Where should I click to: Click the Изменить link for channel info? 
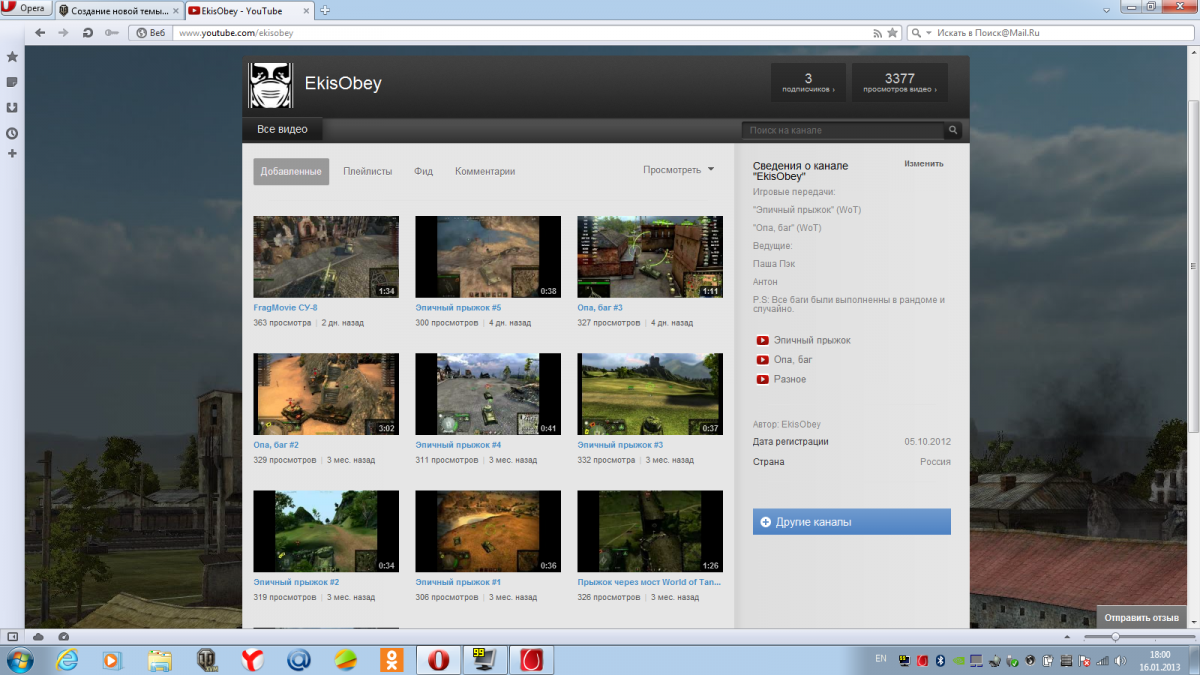[x=923, y=163]
